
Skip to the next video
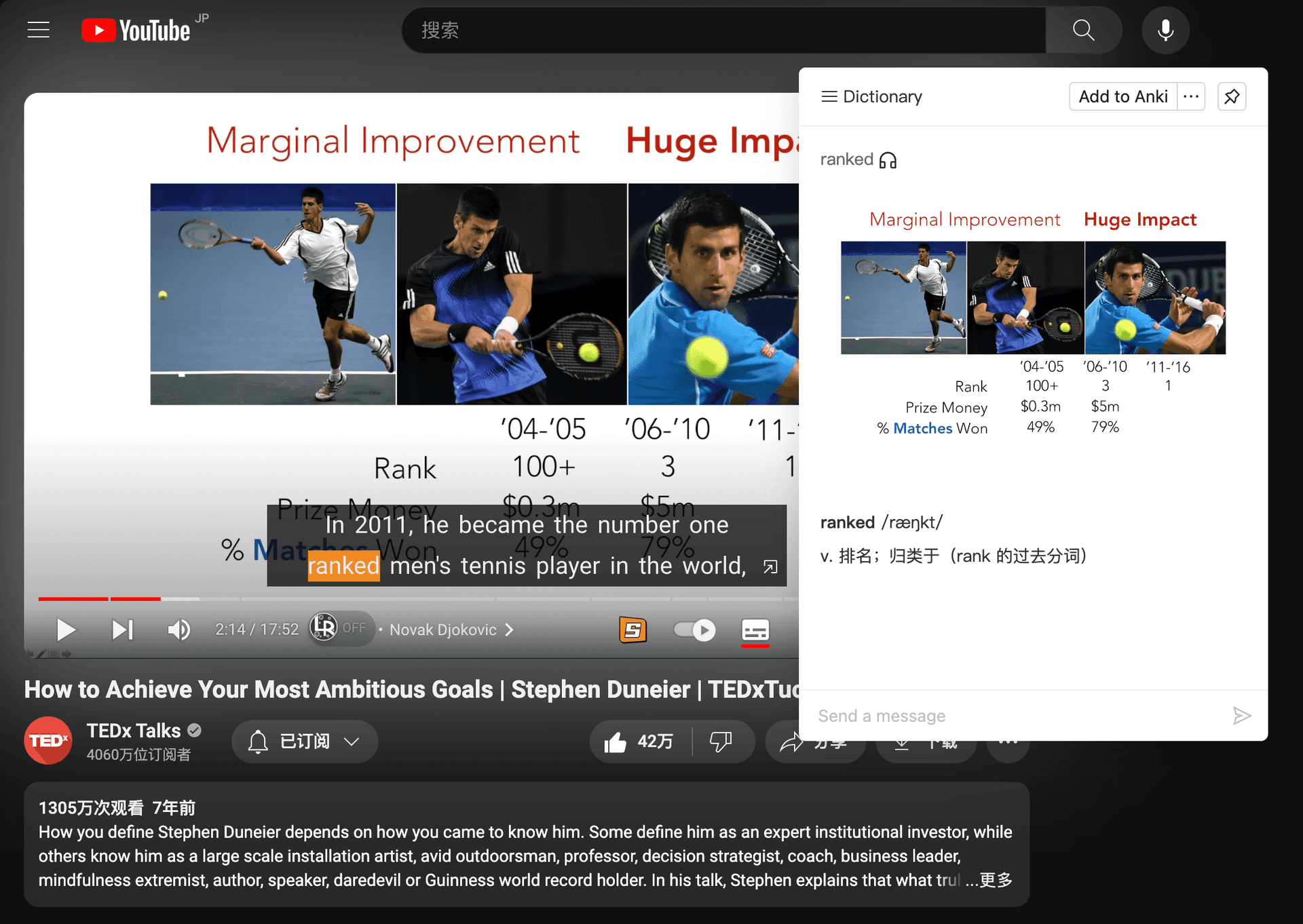123,630
